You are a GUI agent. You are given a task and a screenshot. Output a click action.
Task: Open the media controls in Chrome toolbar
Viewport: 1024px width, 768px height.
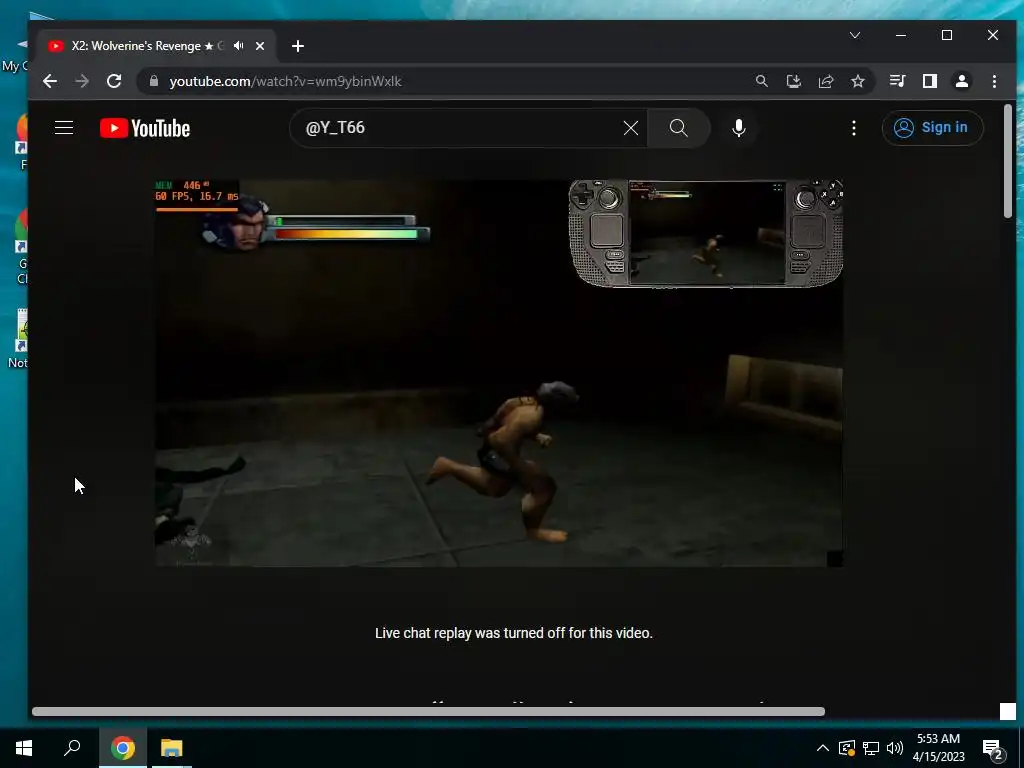tap(897, 81)
